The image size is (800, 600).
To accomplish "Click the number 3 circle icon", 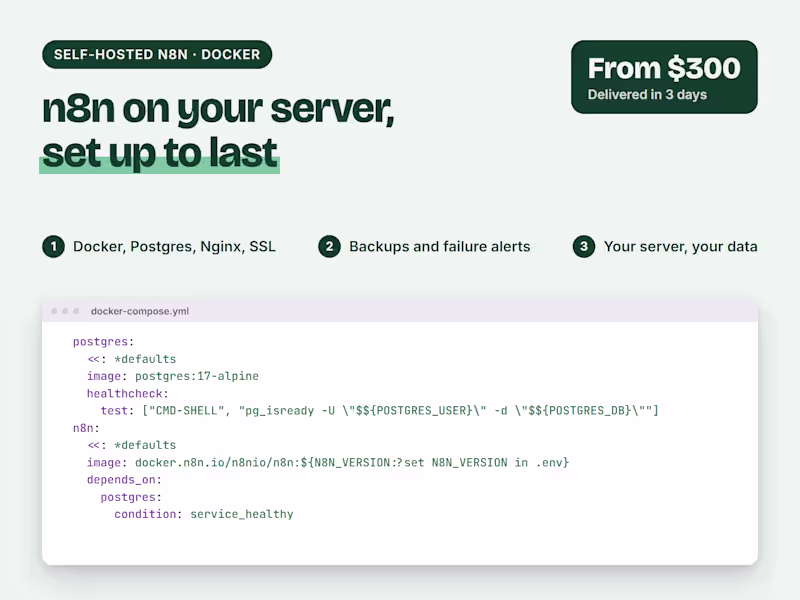I will [584, 247].
